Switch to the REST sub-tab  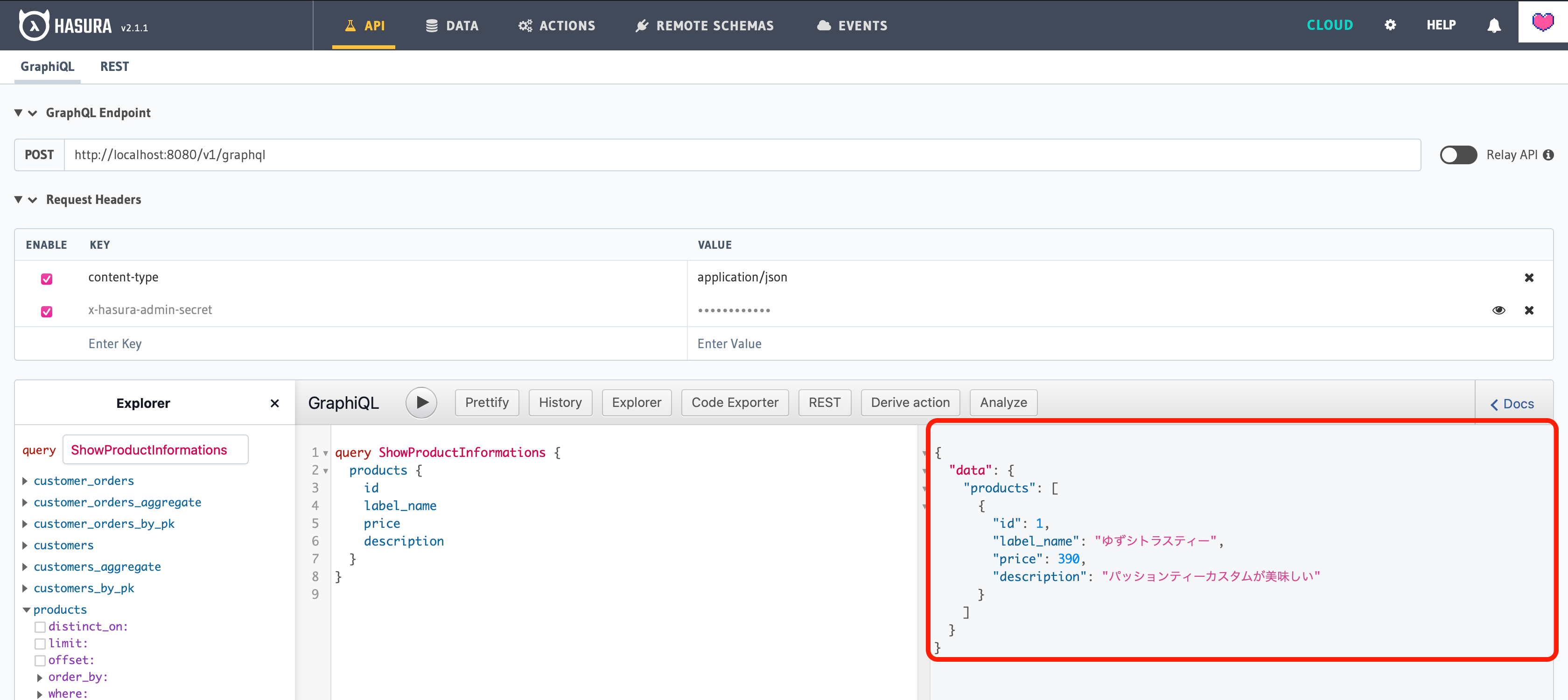coord(114,66)
